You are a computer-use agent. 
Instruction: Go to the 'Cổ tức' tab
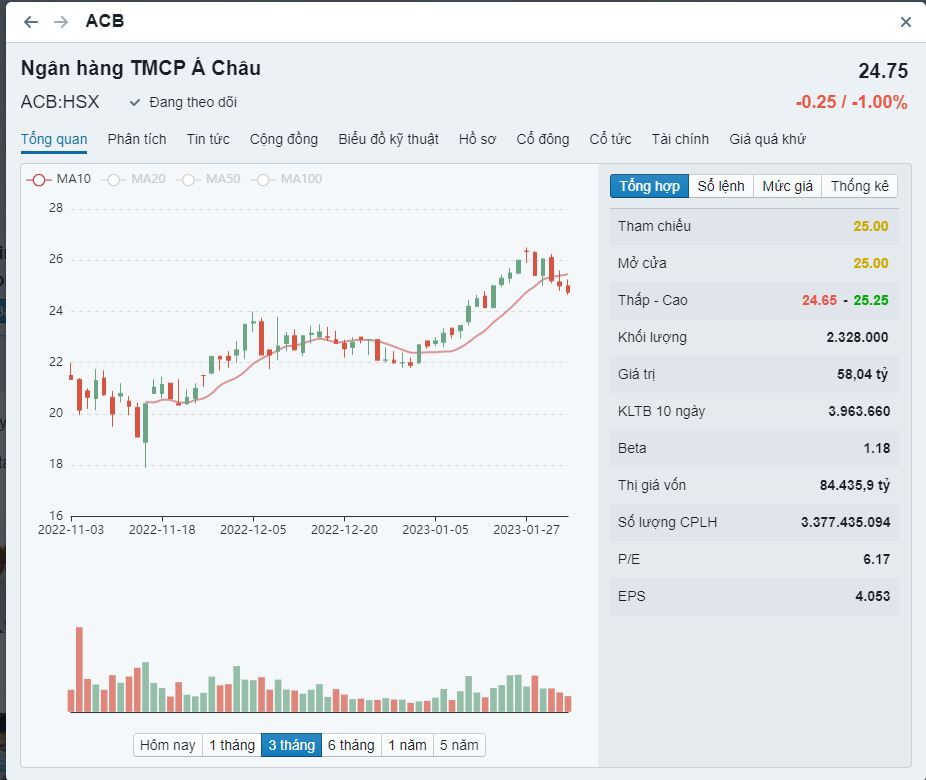pos(610,139)
